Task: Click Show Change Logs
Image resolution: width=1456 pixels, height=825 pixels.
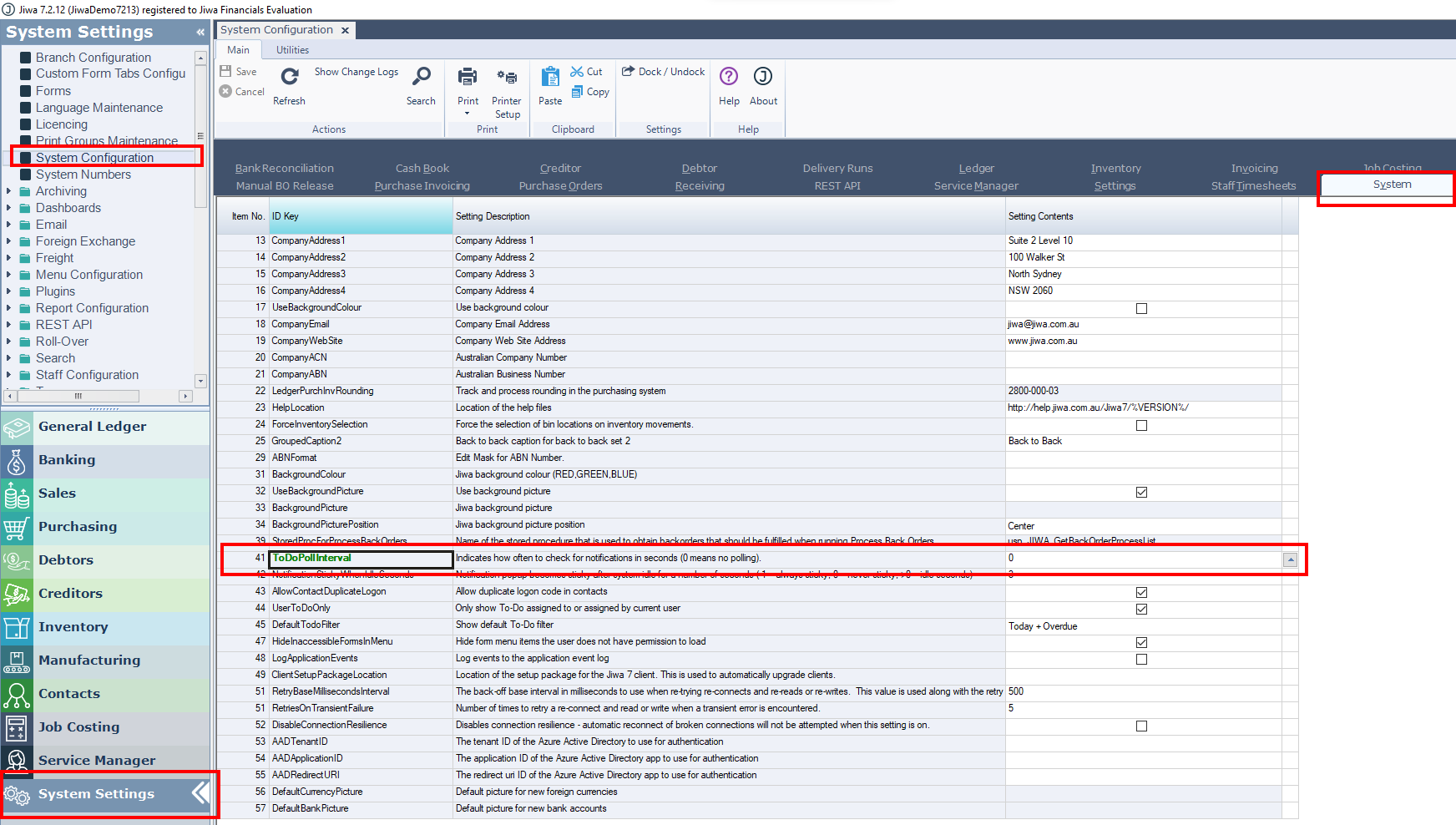Action: (356, 72)
